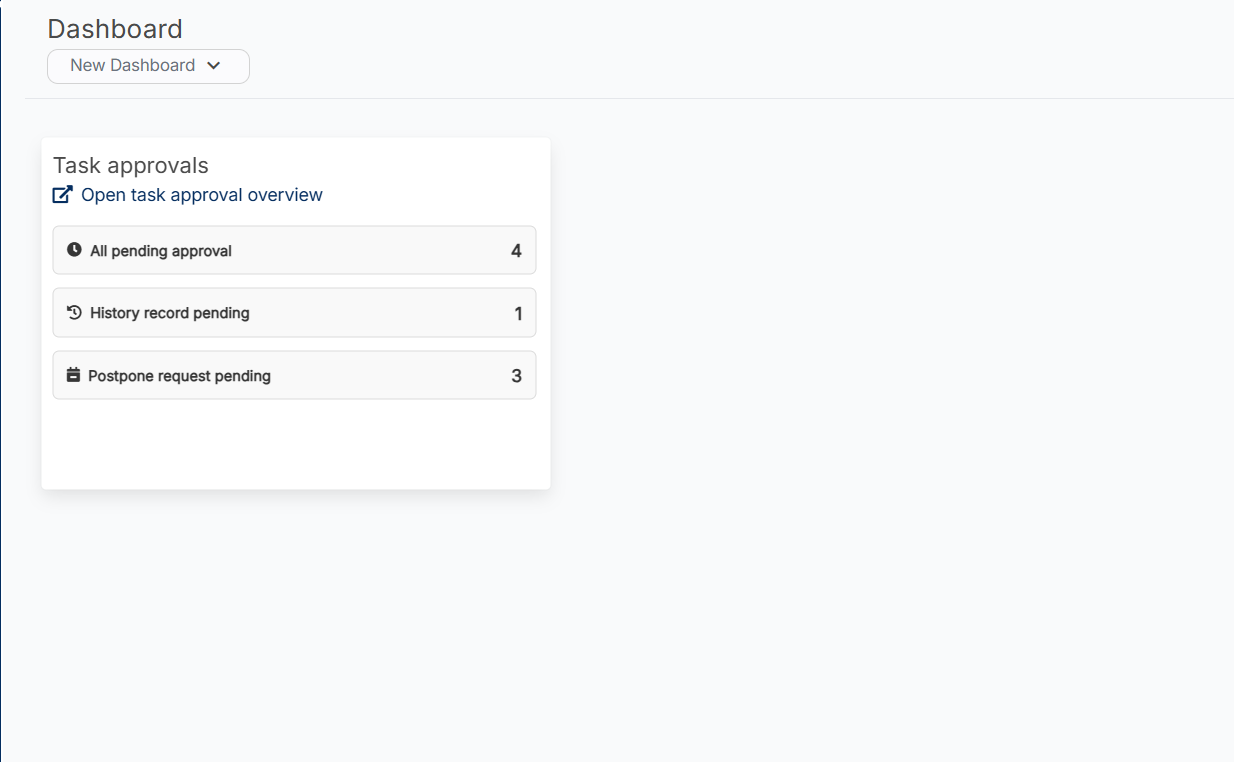Click the external-link icon beside task approval overview

tap(62, 195)
